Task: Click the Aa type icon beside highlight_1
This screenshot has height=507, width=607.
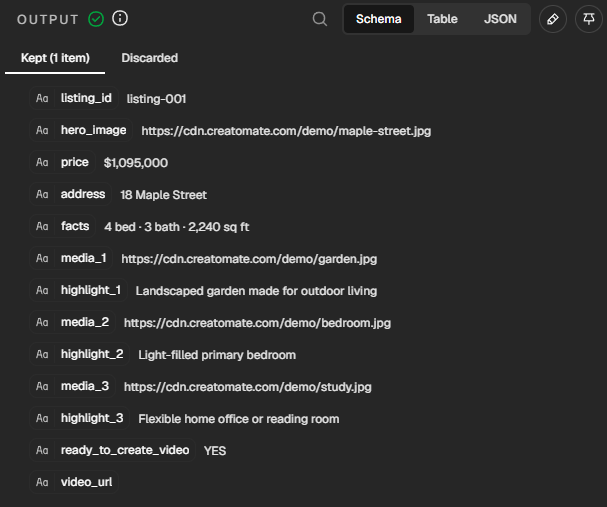Action: click(42, 290)
